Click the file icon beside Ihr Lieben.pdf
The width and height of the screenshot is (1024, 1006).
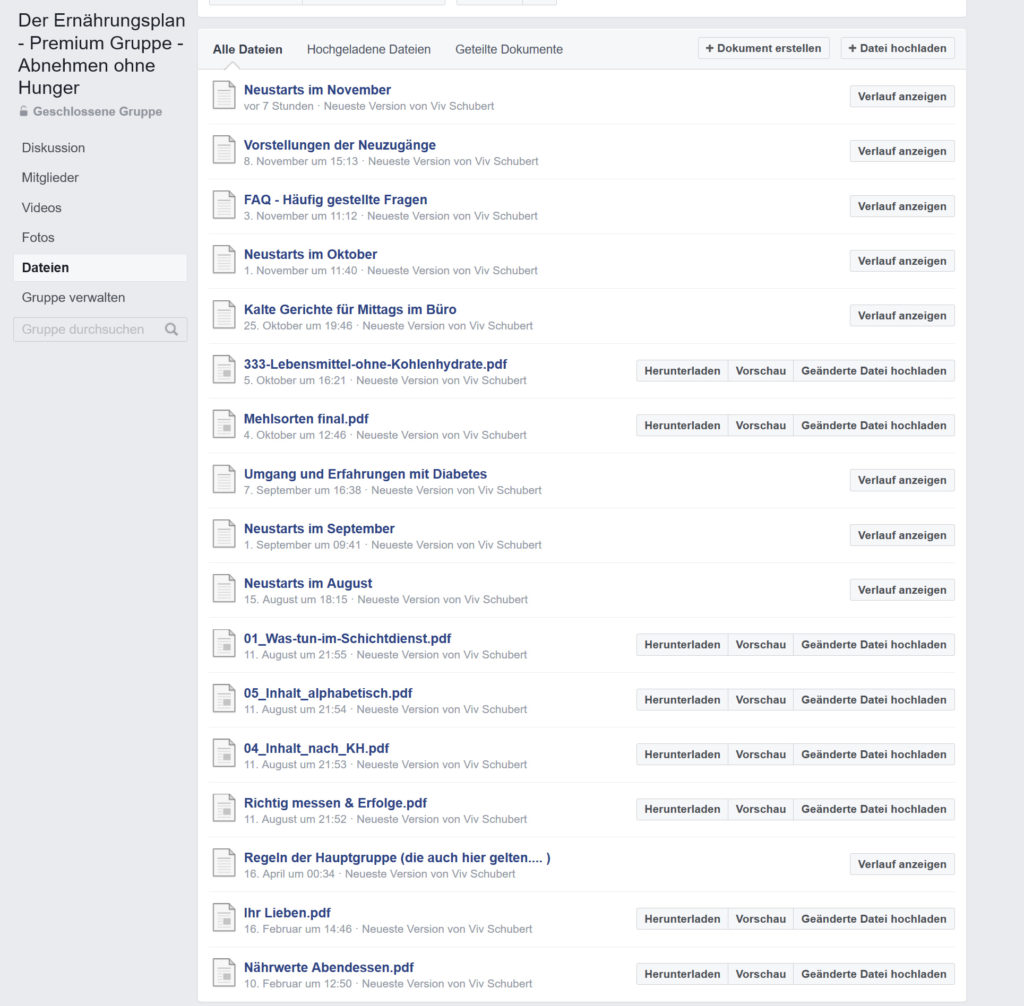click(224, 919)
